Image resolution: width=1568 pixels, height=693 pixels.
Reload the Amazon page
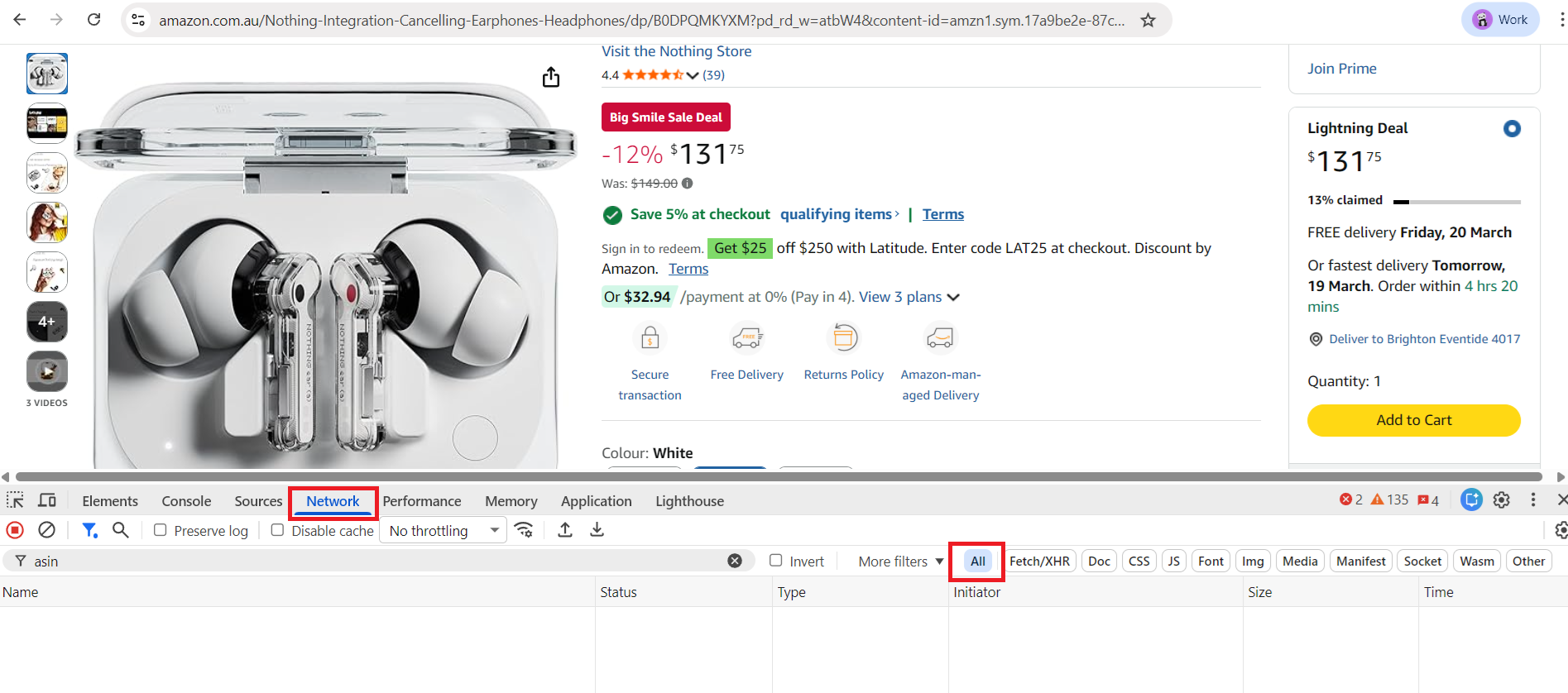point(94,20)
